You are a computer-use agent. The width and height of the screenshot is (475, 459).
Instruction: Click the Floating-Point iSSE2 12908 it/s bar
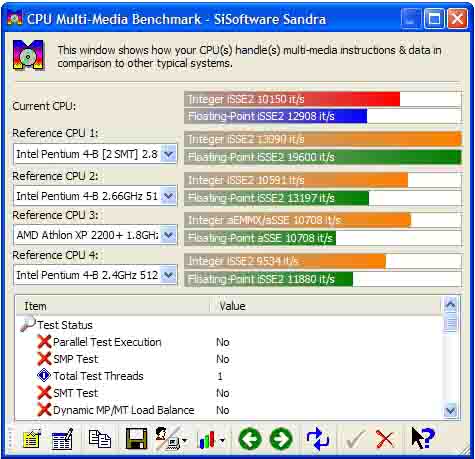tap(276, 116)
